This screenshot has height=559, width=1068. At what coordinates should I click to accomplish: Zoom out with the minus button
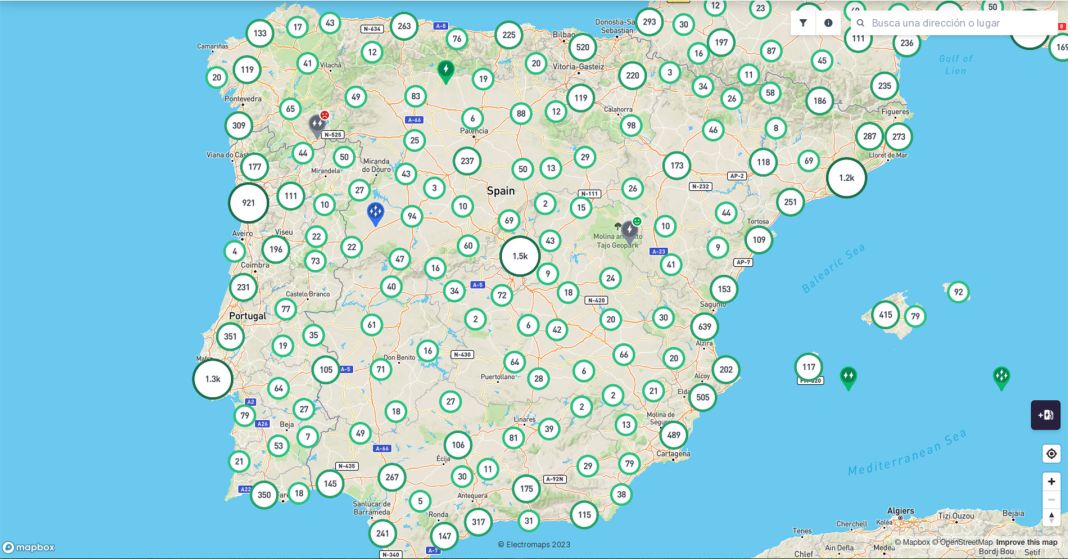[1051, 499]
